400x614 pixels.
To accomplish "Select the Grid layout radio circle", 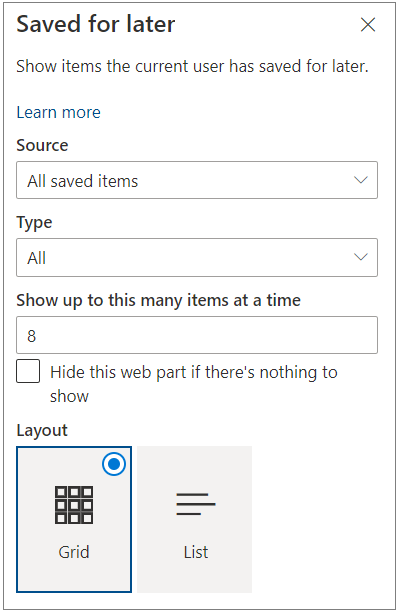I will [x=114, y=464].
